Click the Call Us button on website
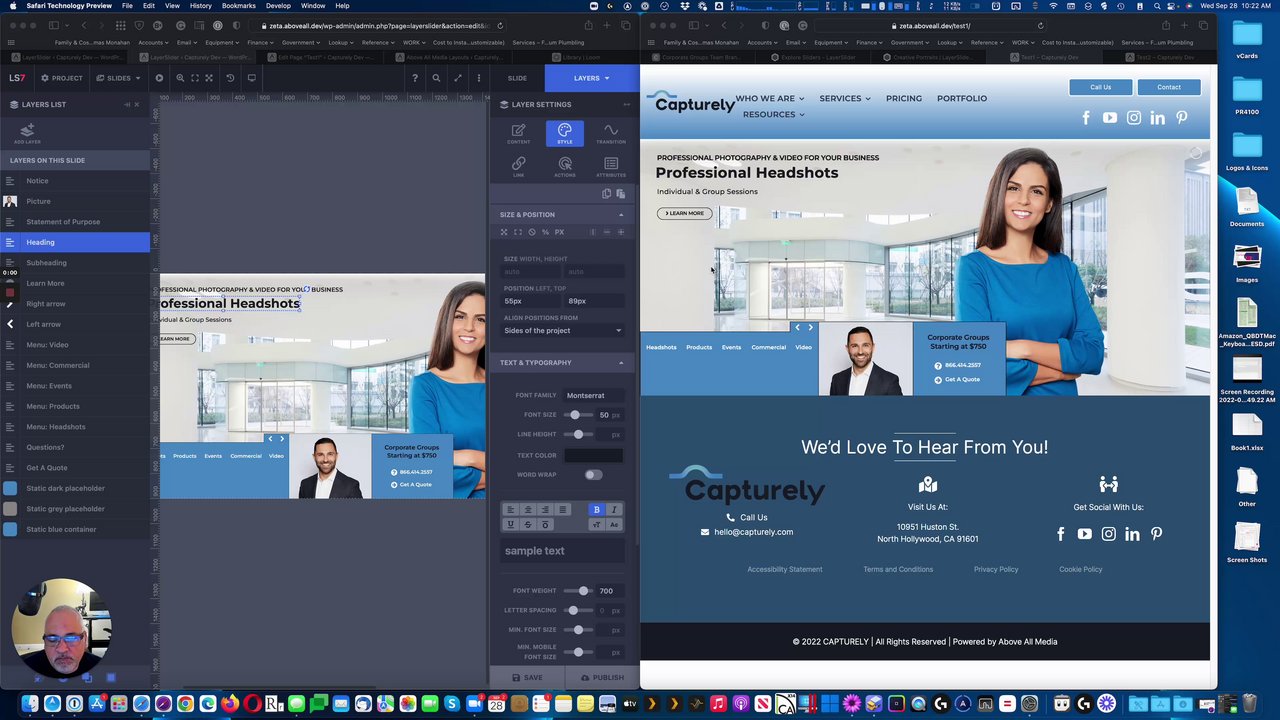 (x=1100, y=87)
